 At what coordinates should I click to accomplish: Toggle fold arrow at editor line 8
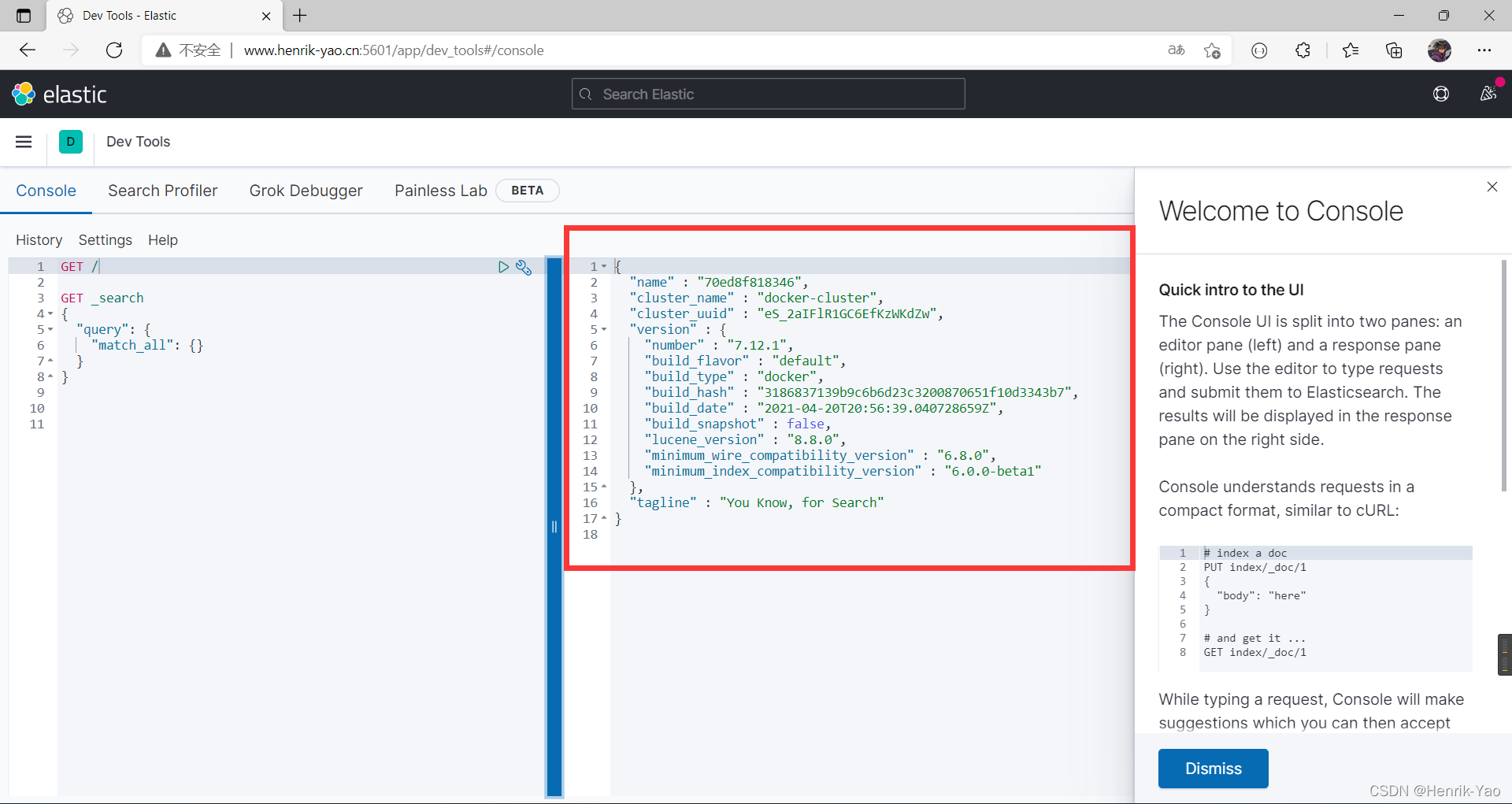point(50,377)
